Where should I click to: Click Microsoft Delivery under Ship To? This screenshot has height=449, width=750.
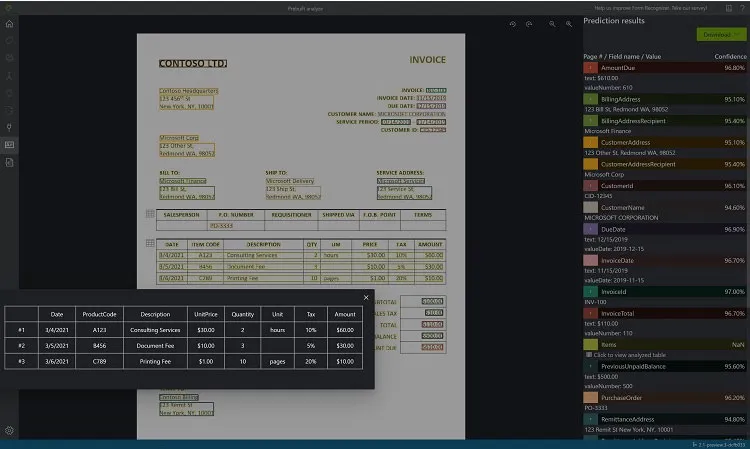pos(290,181)
